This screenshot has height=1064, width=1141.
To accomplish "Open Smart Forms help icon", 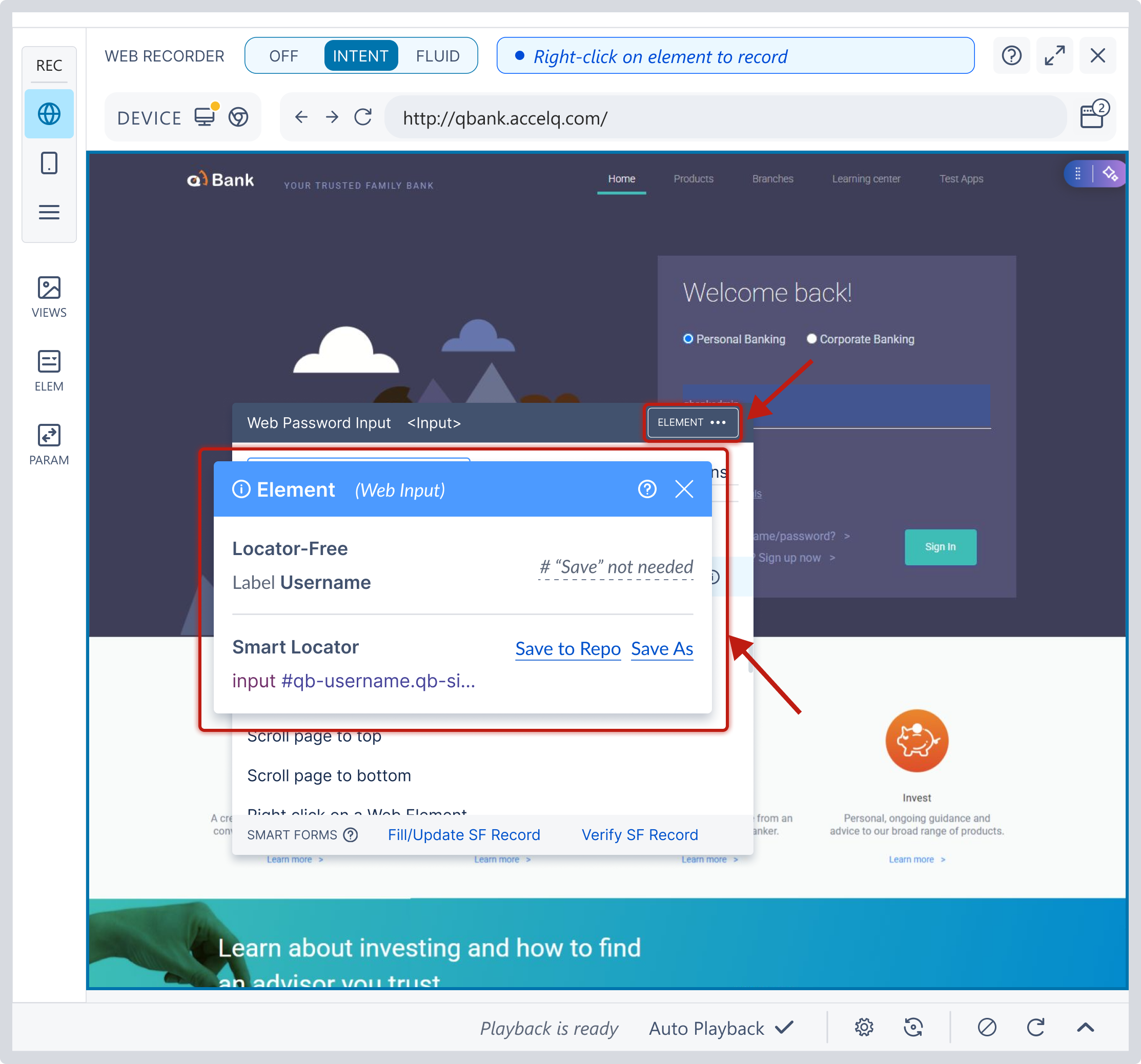I will 350,834.
